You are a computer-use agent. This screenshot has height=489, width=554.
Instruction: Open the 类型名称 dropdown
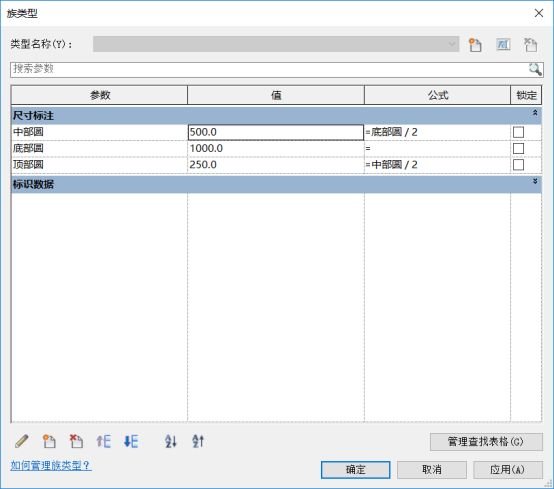point(276,44)
